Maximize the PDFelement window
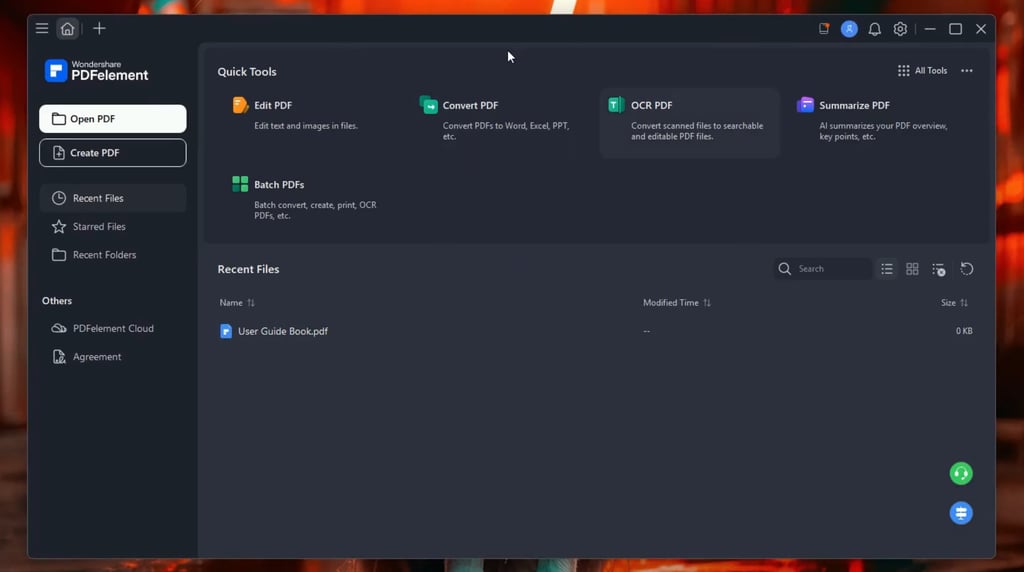The image size is (1024, 572). click(955, 29)
